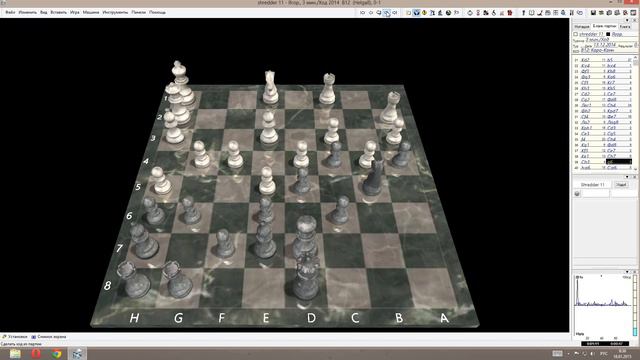The width and height of the screenshot is (640, 360).
Task: Switch to the Бланк партии tab
Action: (604, 26)
